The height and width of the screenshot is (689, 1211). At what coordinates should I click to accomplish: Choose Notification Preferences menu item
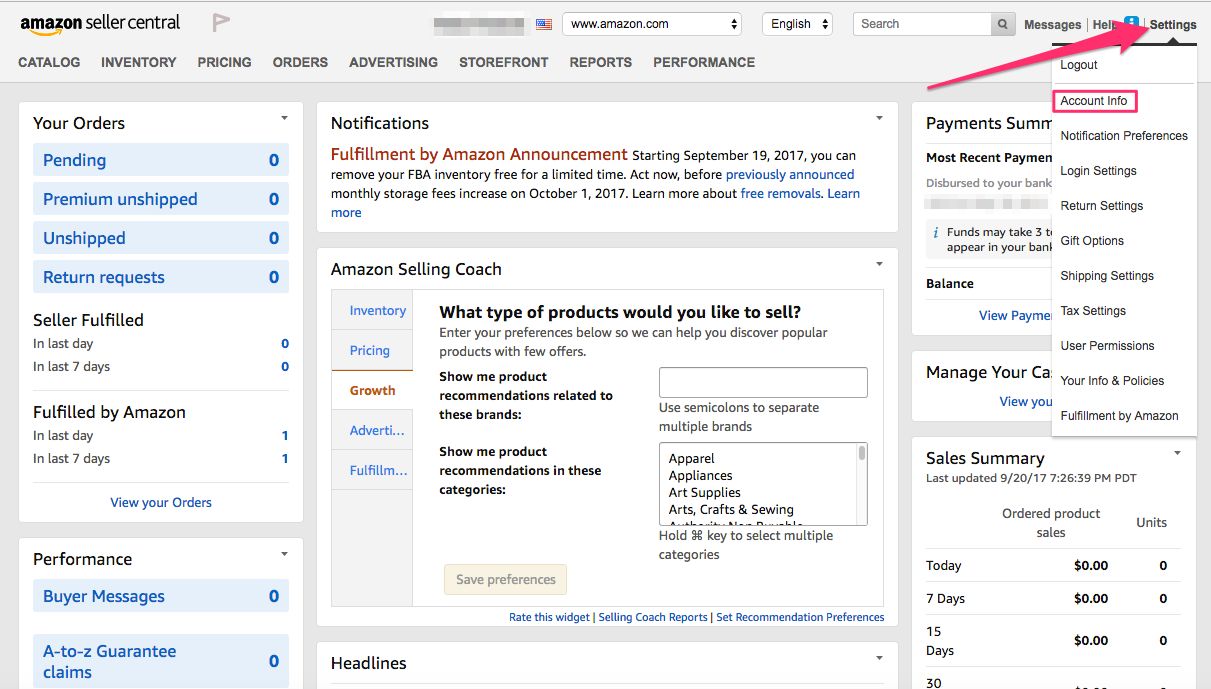tap(1124, 136)
